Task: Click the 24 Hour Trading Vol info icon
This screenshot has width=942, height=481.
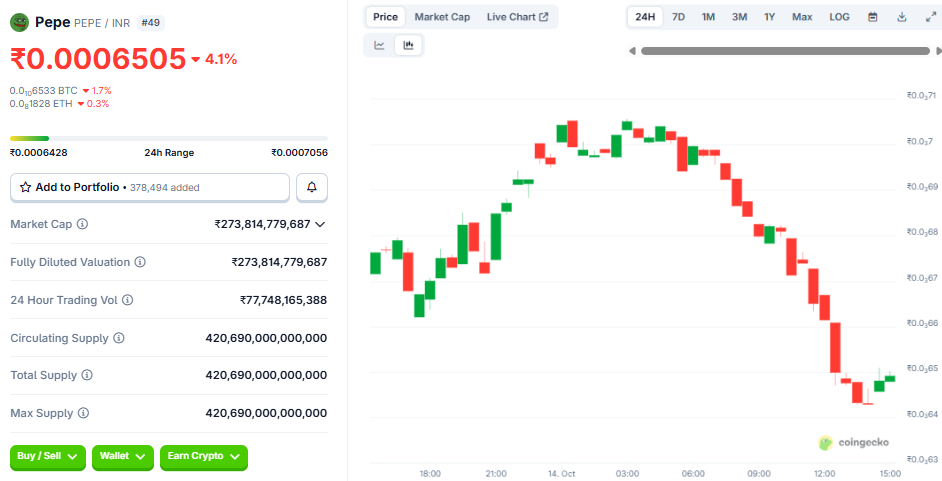Action: tap(127, 300)
